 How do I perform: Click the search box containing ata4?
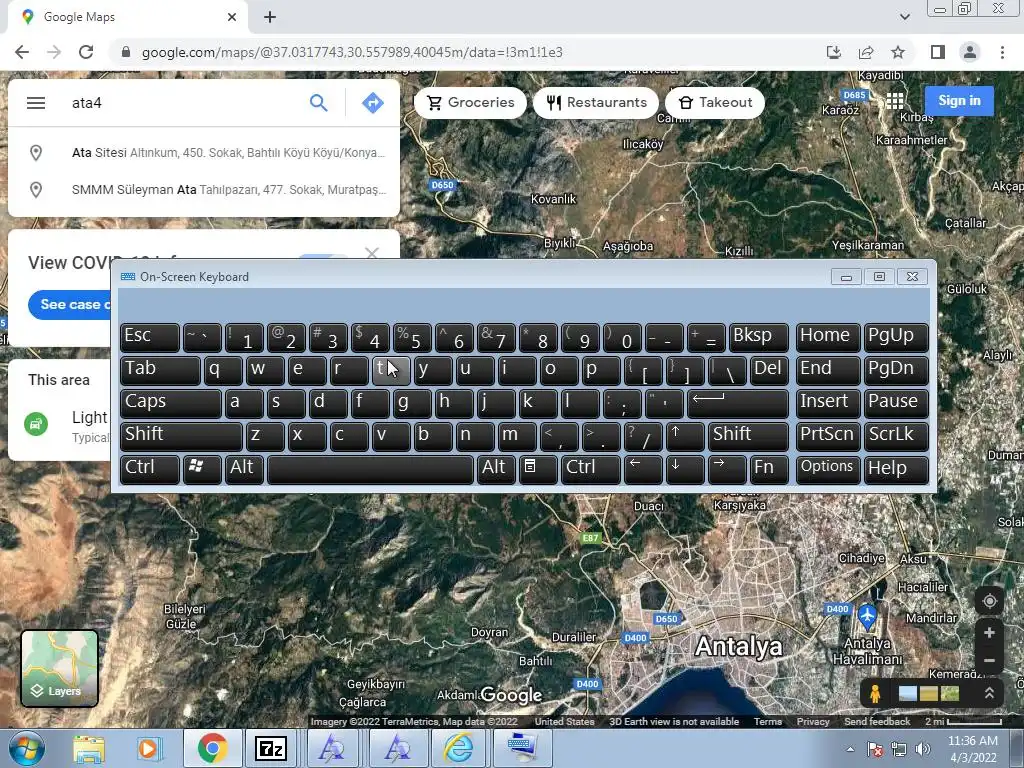(183, 103)
